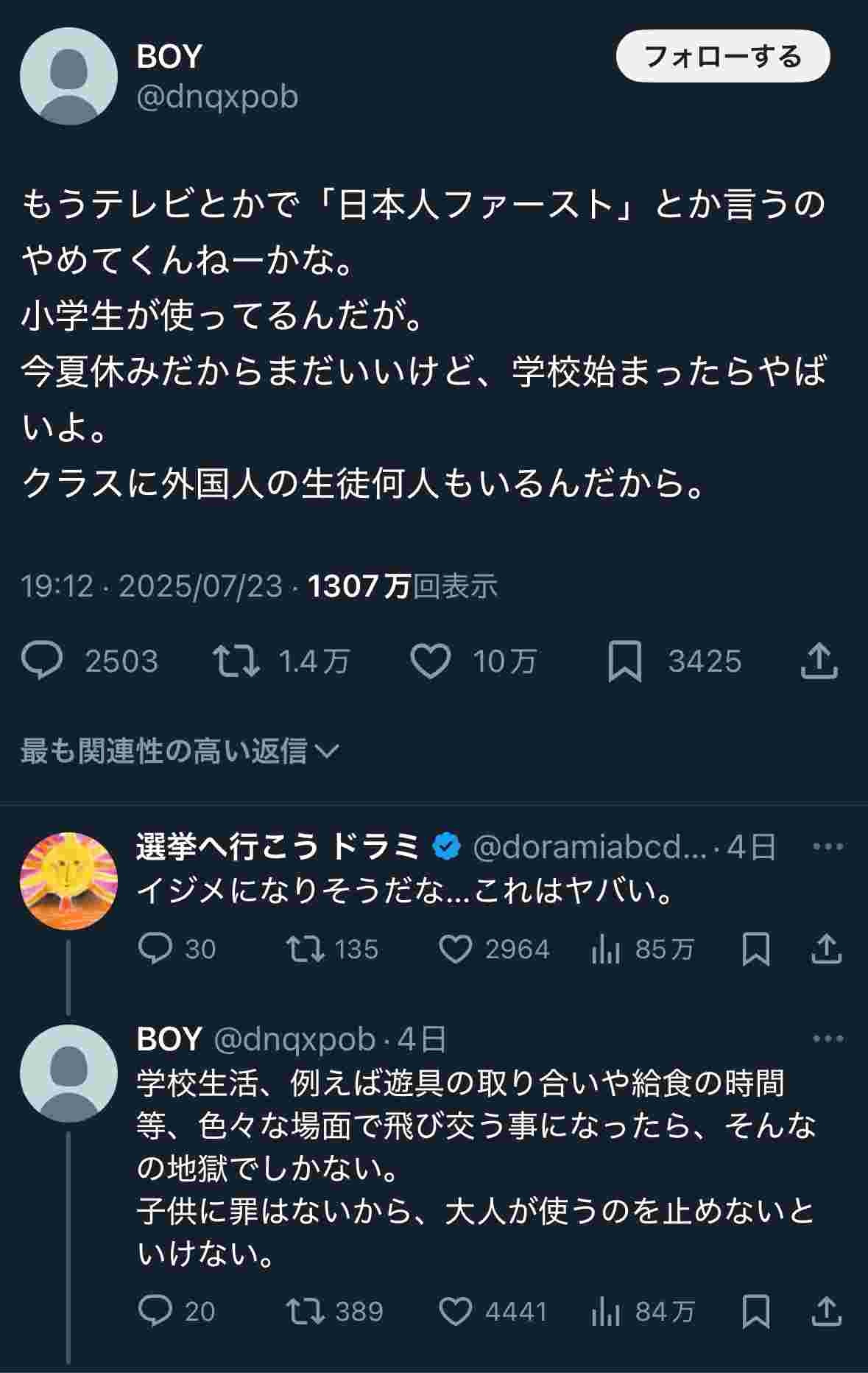The image size is (868, 1373).
Task: Bookmark the main tweet
Action: 624,661
